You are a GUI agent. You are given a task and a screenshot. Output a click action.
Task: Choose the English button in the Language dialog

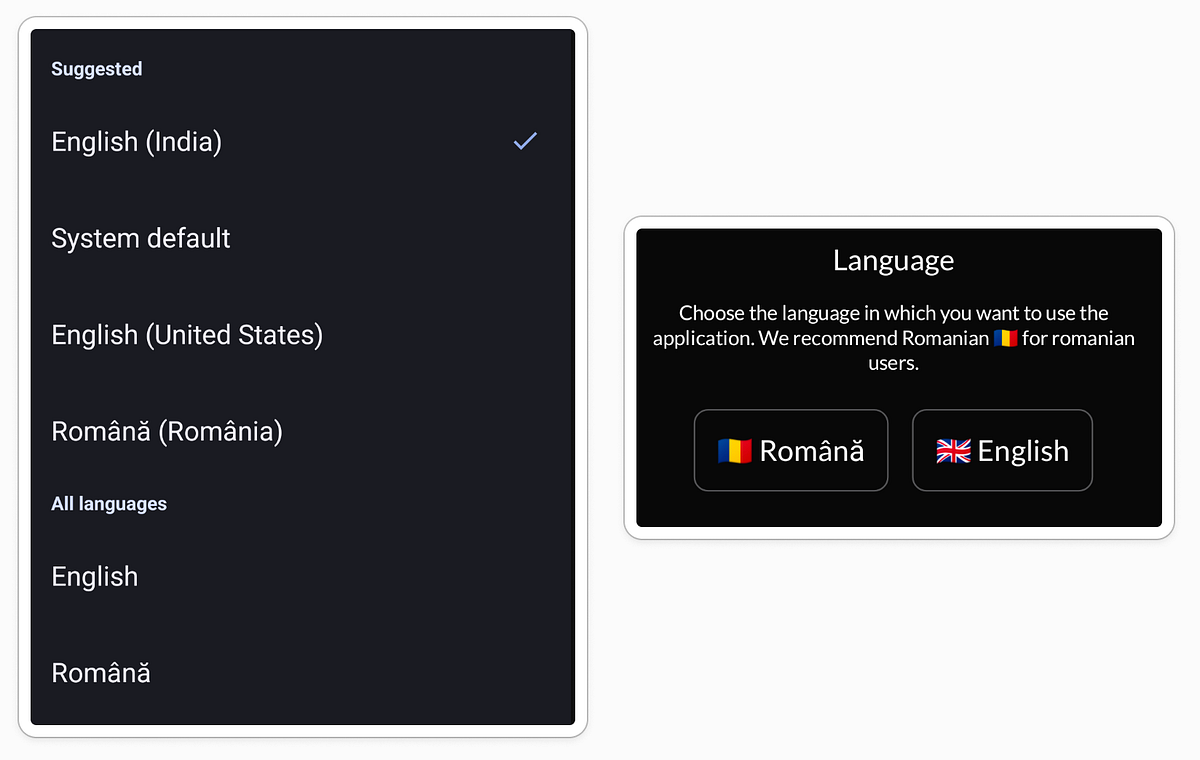1002,450
